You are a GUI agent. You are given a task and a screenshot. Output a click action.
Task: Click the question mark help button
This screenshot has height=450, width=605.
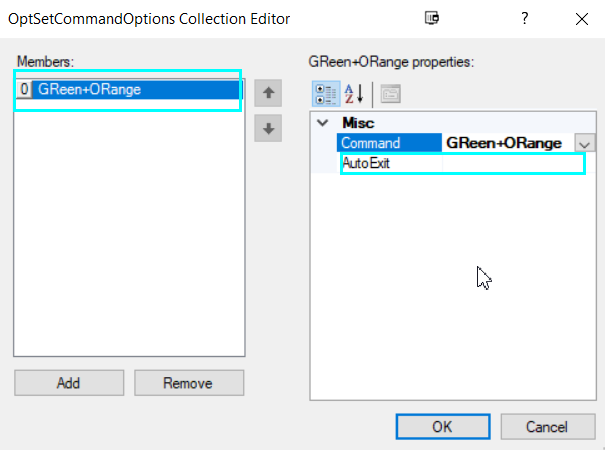click(x=523, y=17)
